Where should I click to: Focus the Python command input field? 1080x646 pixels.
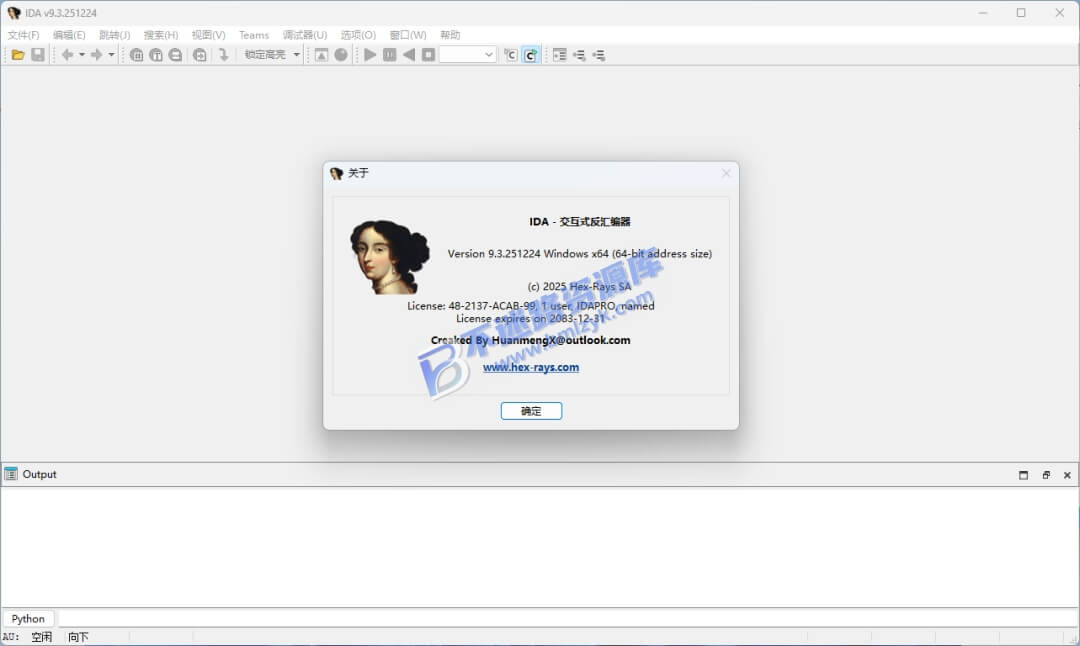[x=567, y=618]
